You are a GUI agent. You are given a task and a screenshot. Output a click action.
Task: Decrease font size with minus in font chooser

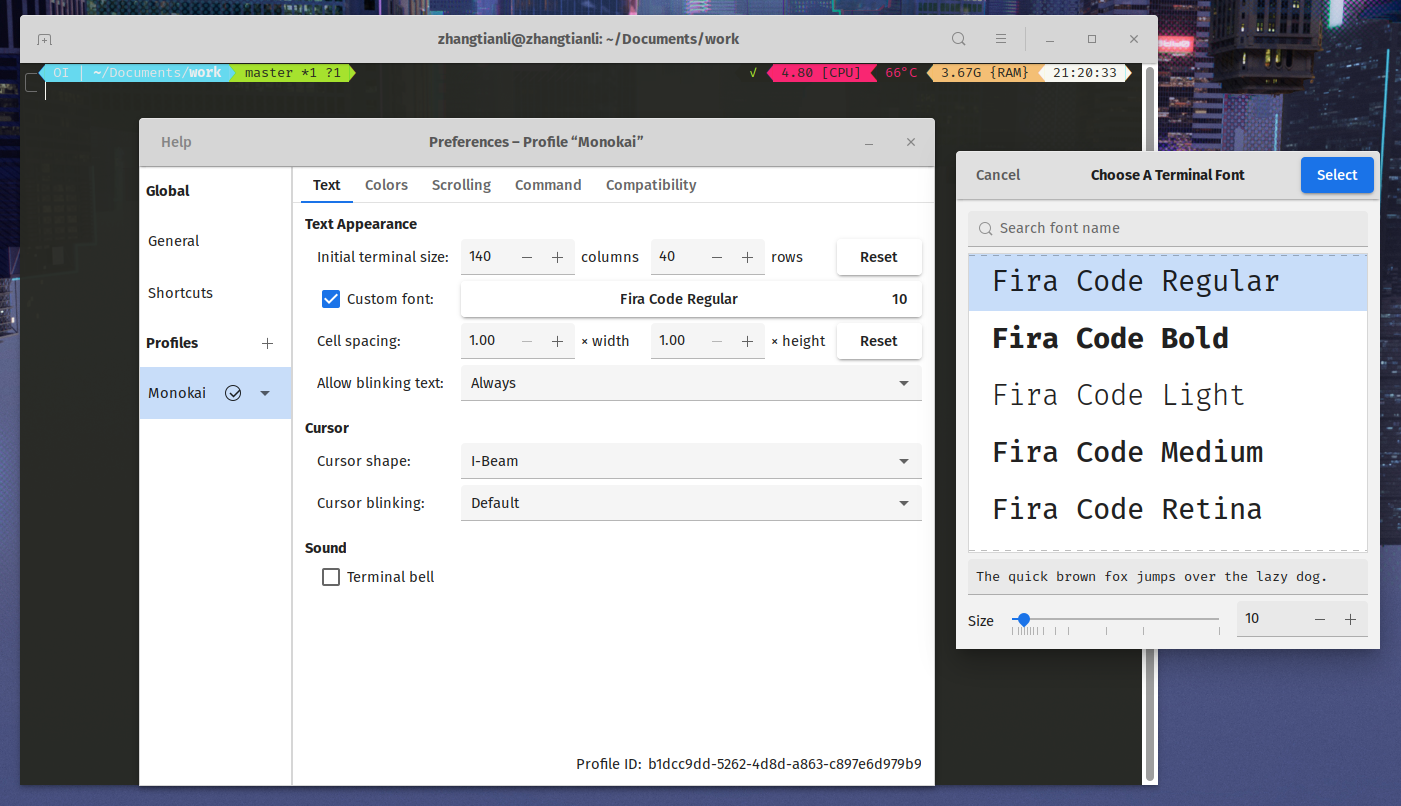click(x=1320, y=619)
